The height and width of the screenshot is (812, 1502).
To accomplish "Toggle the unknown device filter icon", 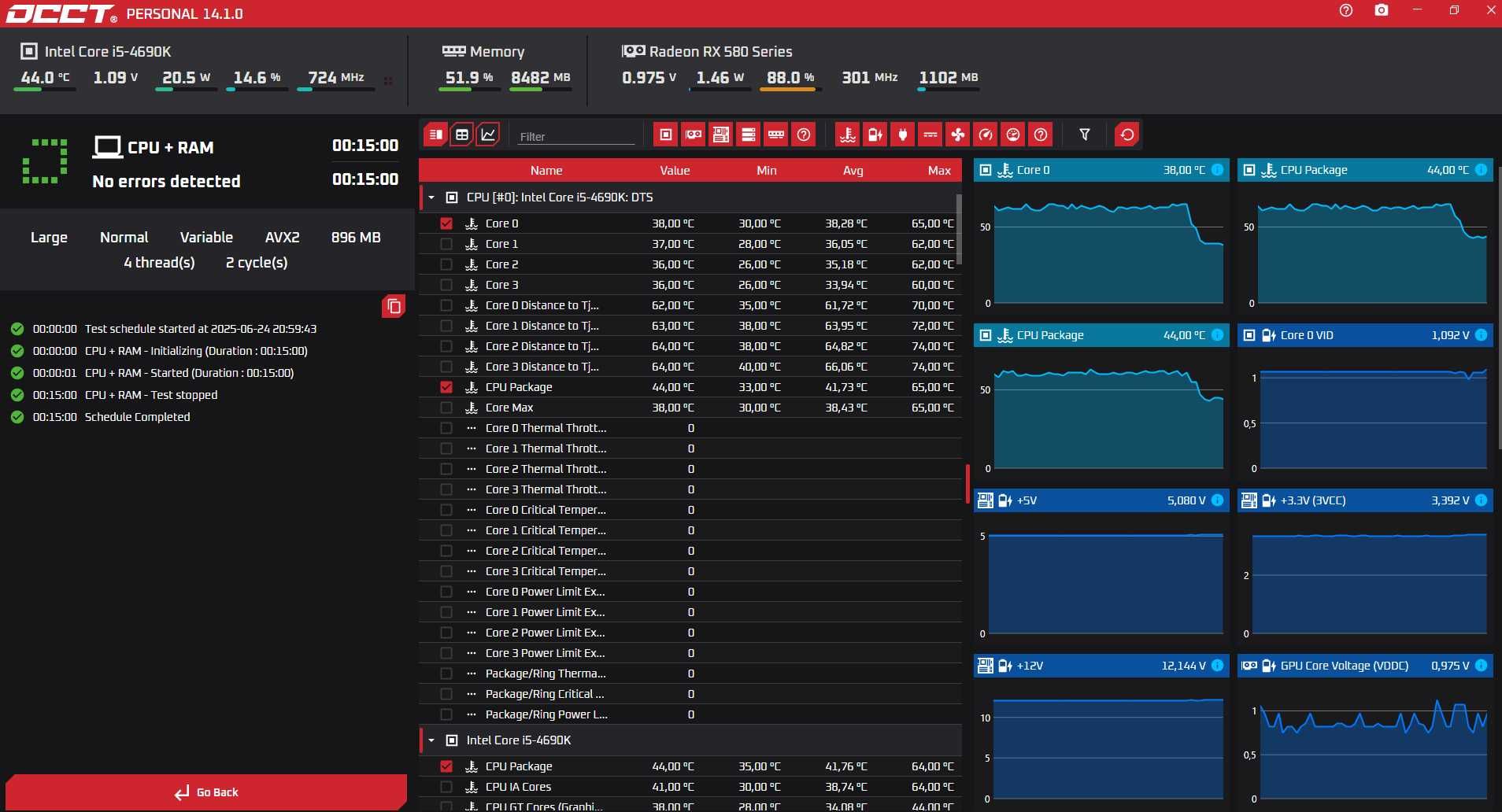I will (x=804, y=135).
